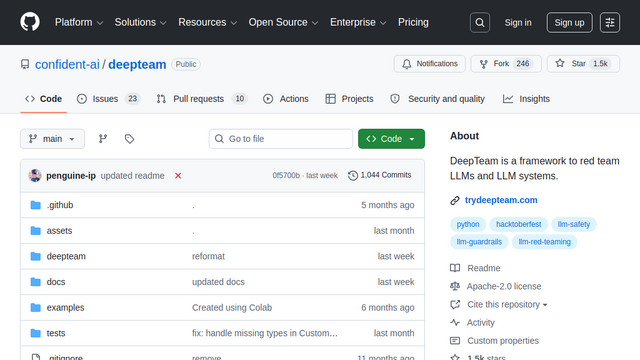Click the tests folder icon

click(36, 333)
